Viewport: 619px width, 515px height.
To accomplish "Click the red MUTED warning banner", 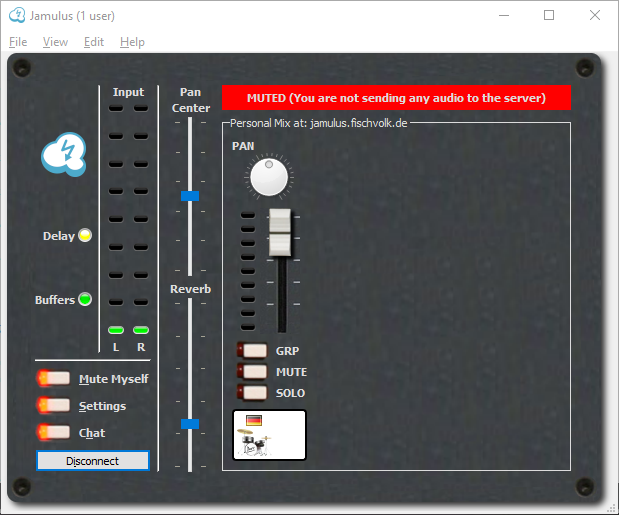I will click(x=396, y=98).
